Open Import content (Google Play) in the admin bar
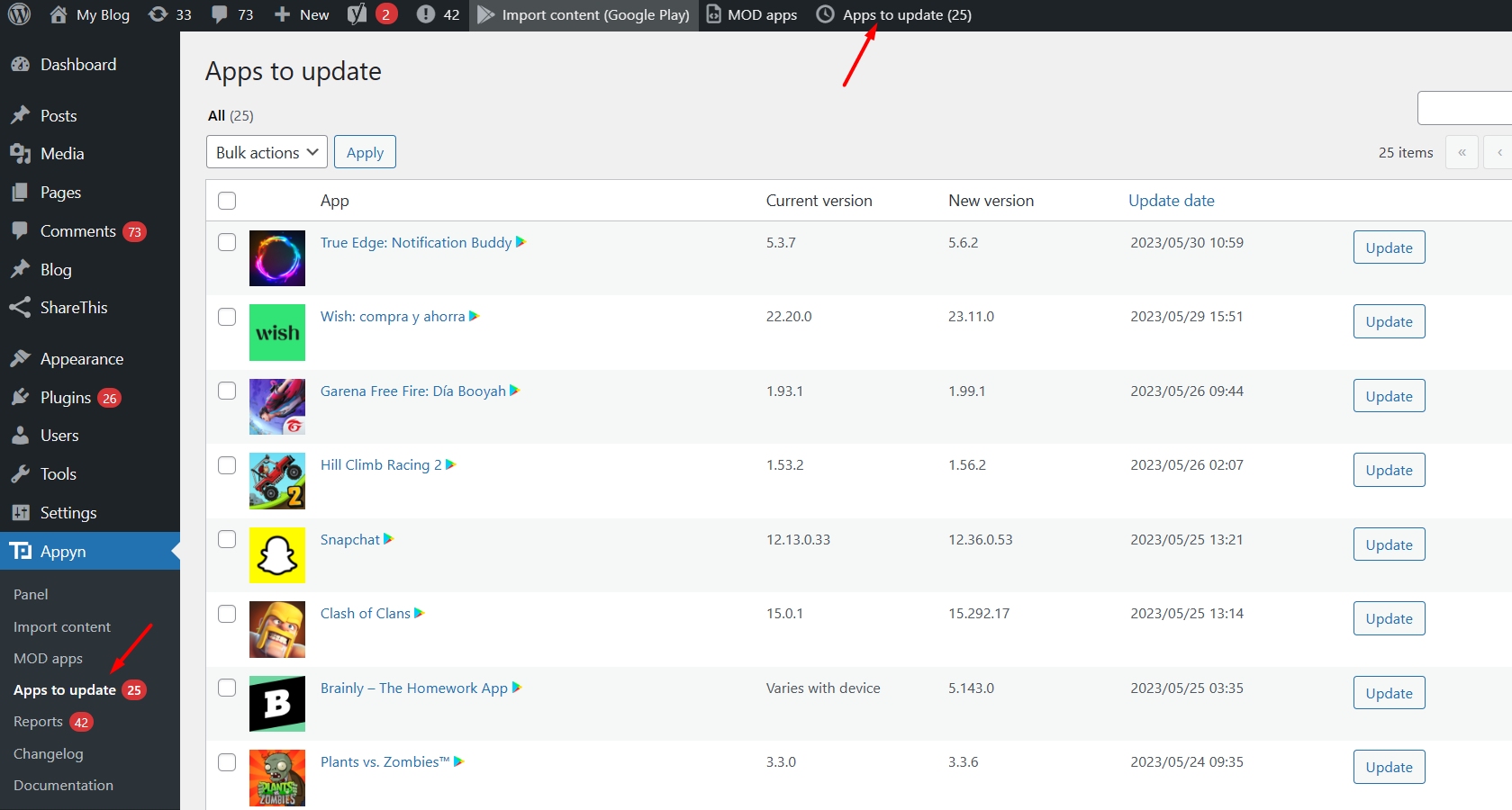The height and width of the screenshot is (810, 1512). coord(584,14)
